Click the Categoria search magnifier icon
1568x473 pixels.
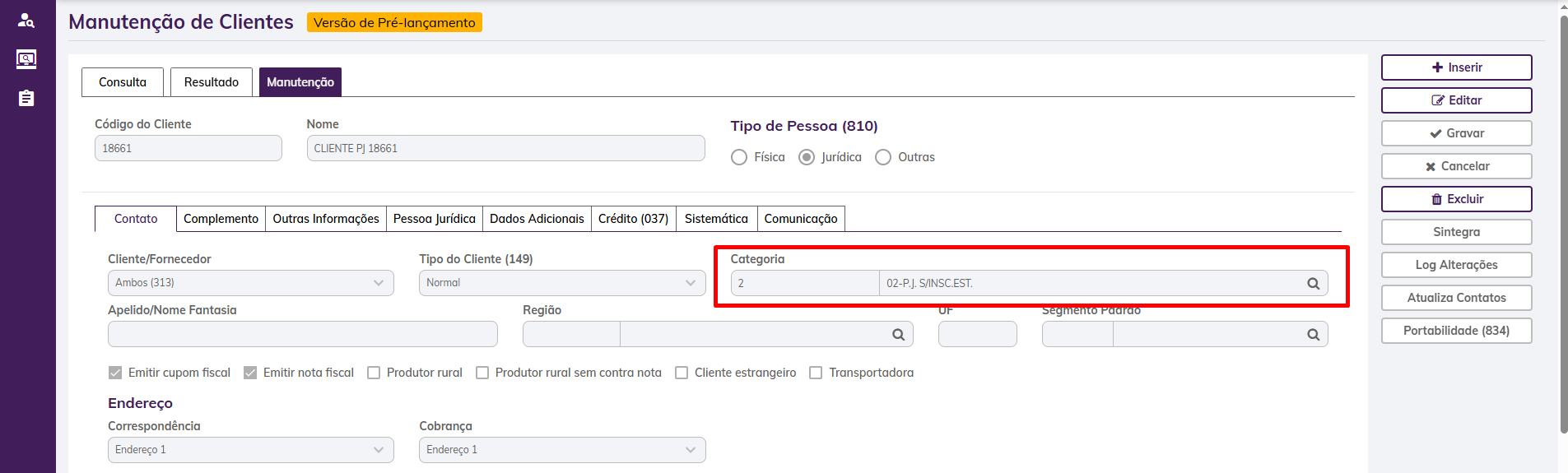click(1313, 283)
